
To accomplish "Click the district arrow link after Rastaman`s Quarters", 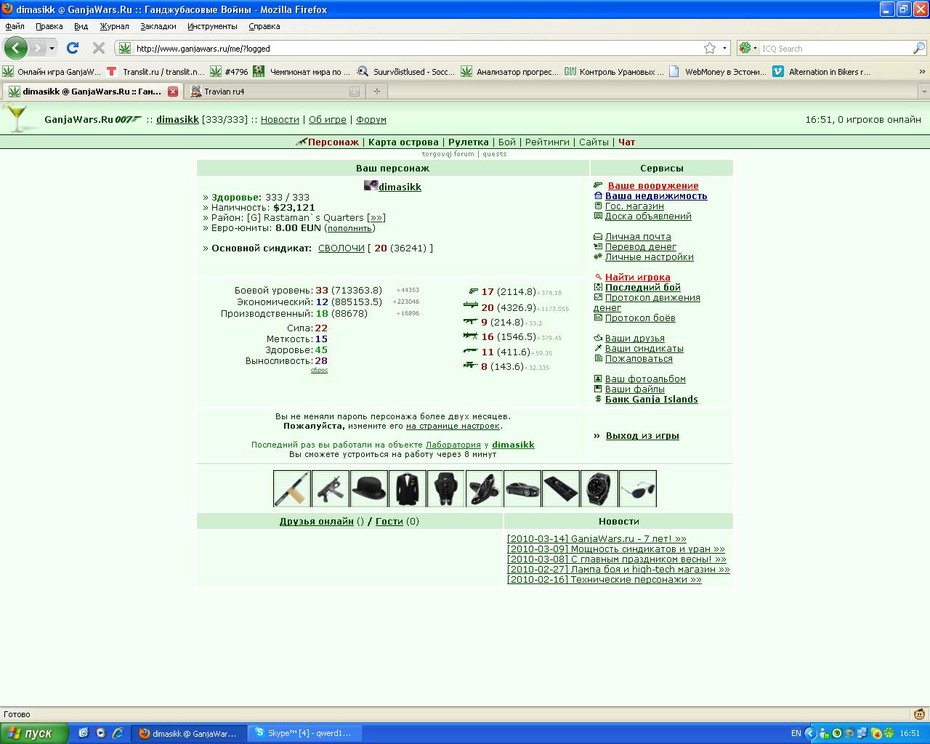I will [376, 218].
